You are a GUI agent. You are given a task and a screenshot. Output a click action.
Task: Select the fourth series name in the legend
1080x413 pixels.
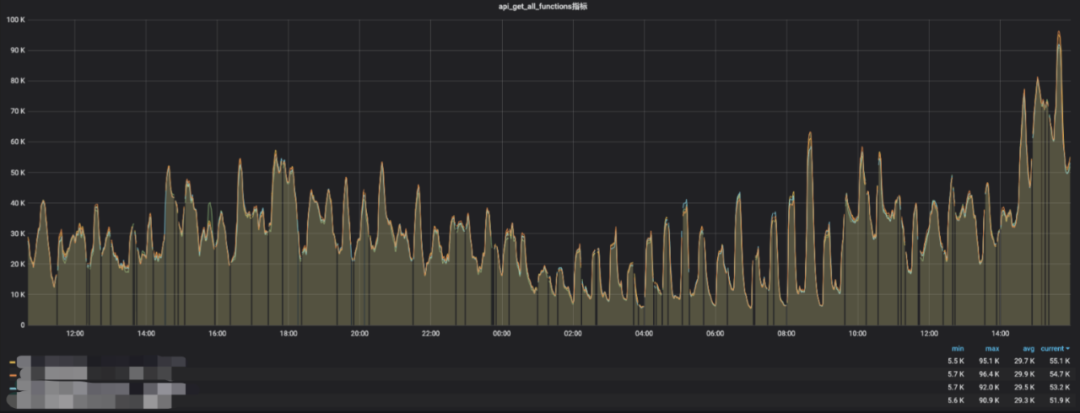[90, 401]
